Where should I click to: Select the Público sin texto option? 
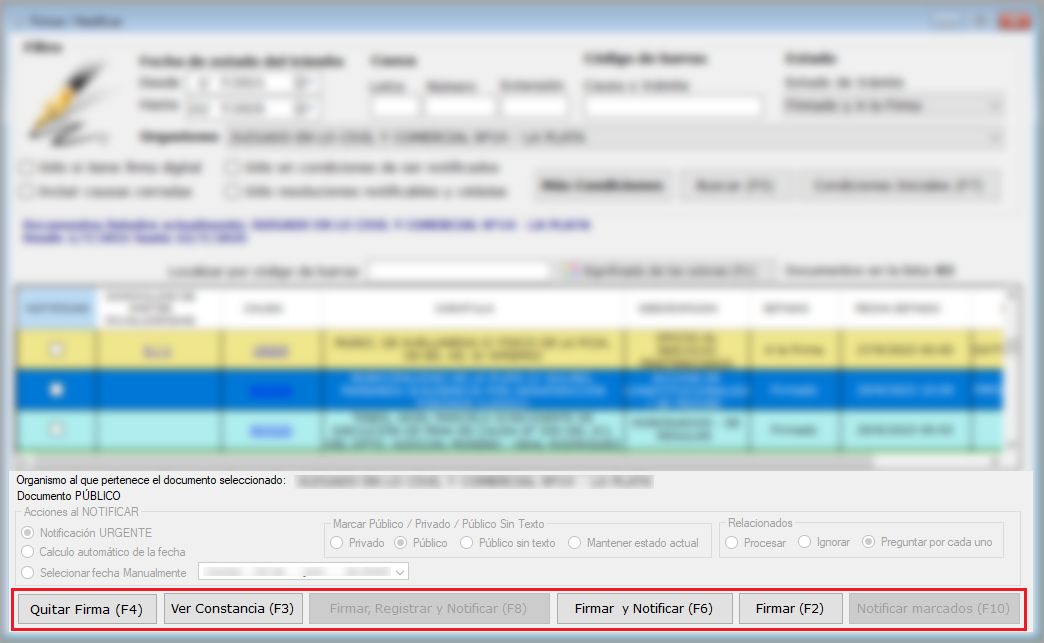[467, 543]
